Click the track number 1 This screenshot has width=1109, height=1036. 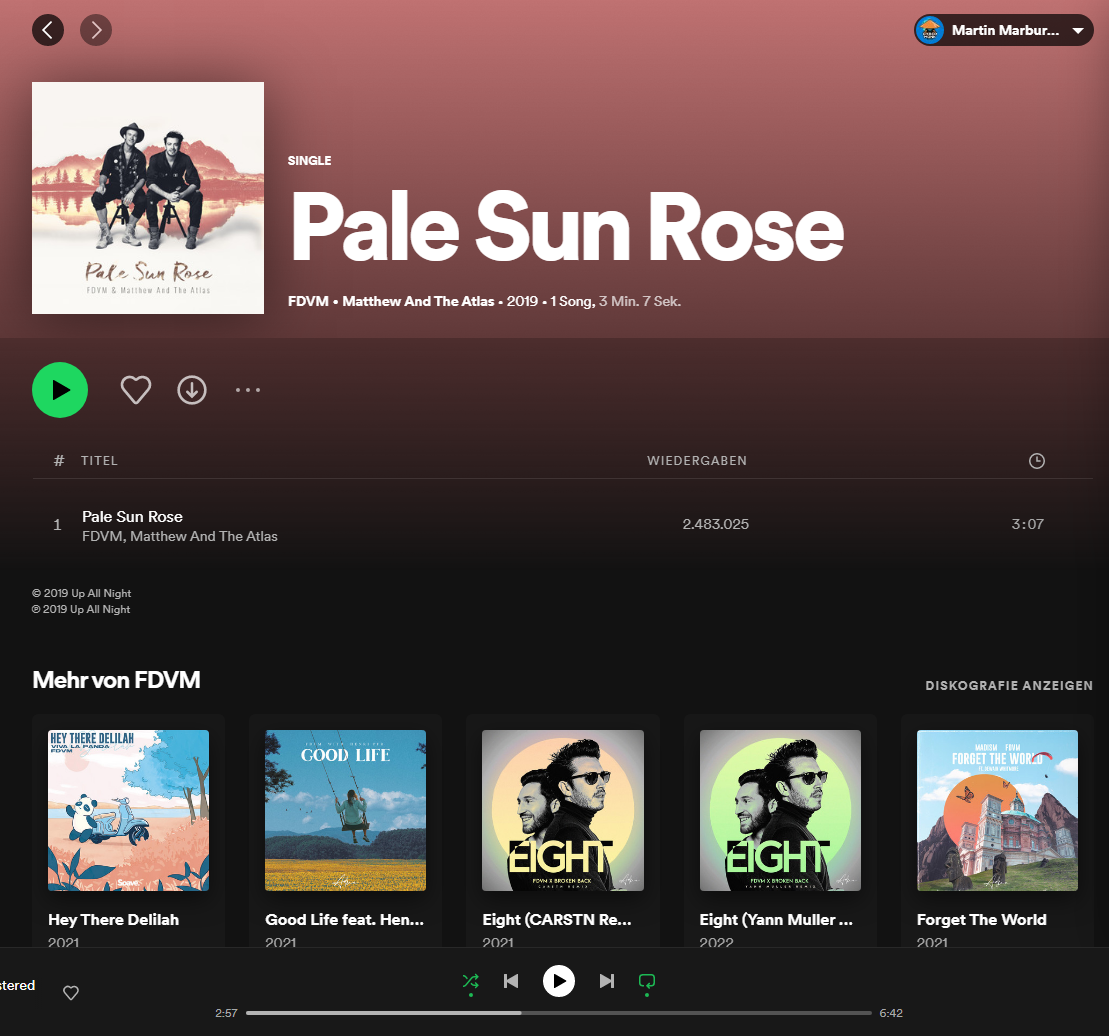point(57,525)
